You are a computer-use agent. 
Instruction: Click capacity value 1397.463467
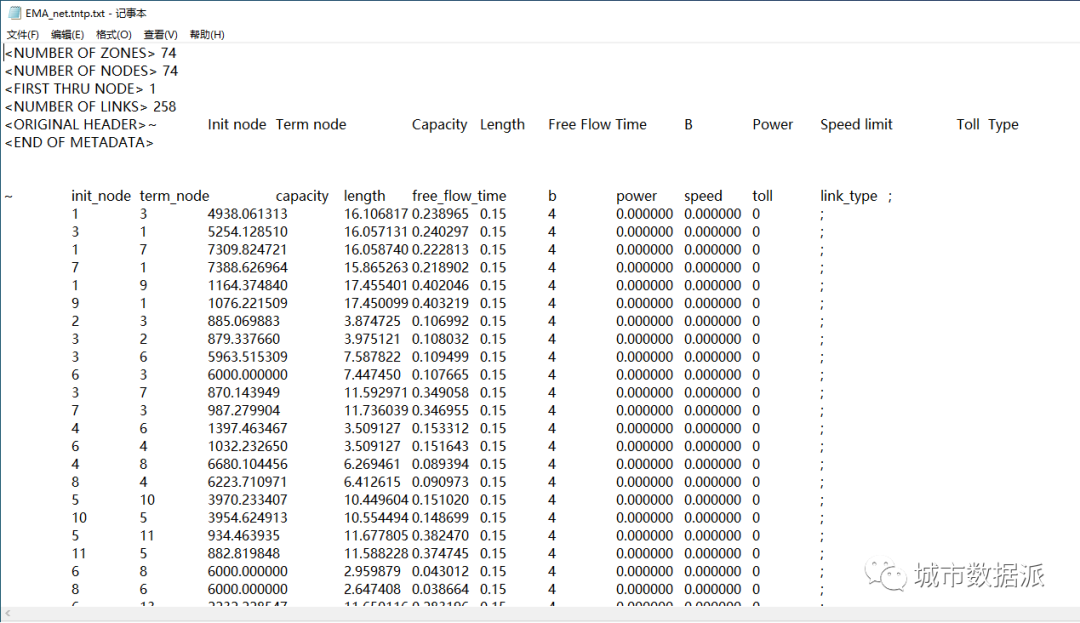coord(247,429)
